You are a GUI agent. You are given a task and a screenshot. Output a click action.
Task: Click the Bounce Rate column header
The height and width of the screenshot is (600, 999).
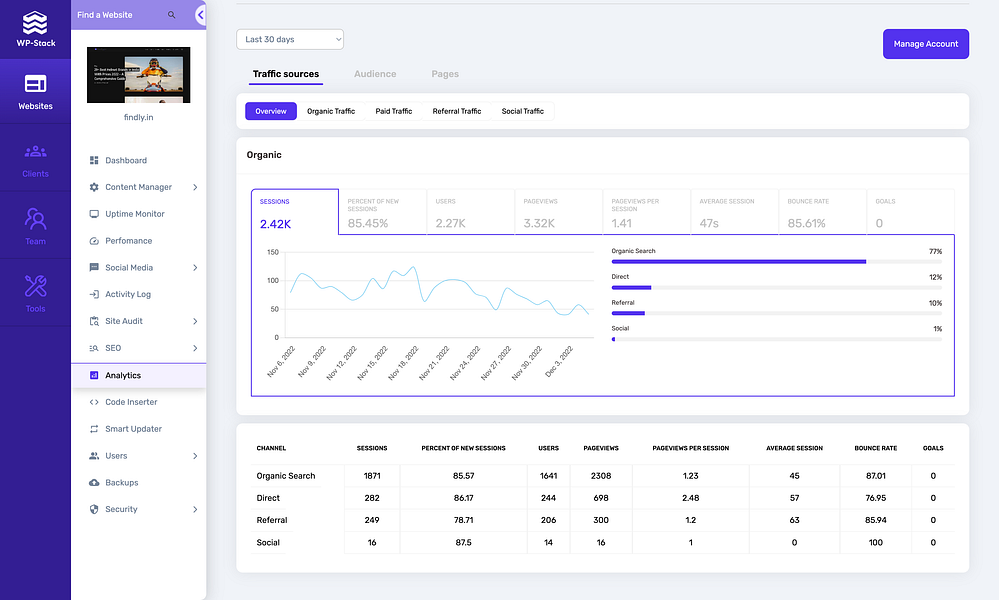(875, 448)
